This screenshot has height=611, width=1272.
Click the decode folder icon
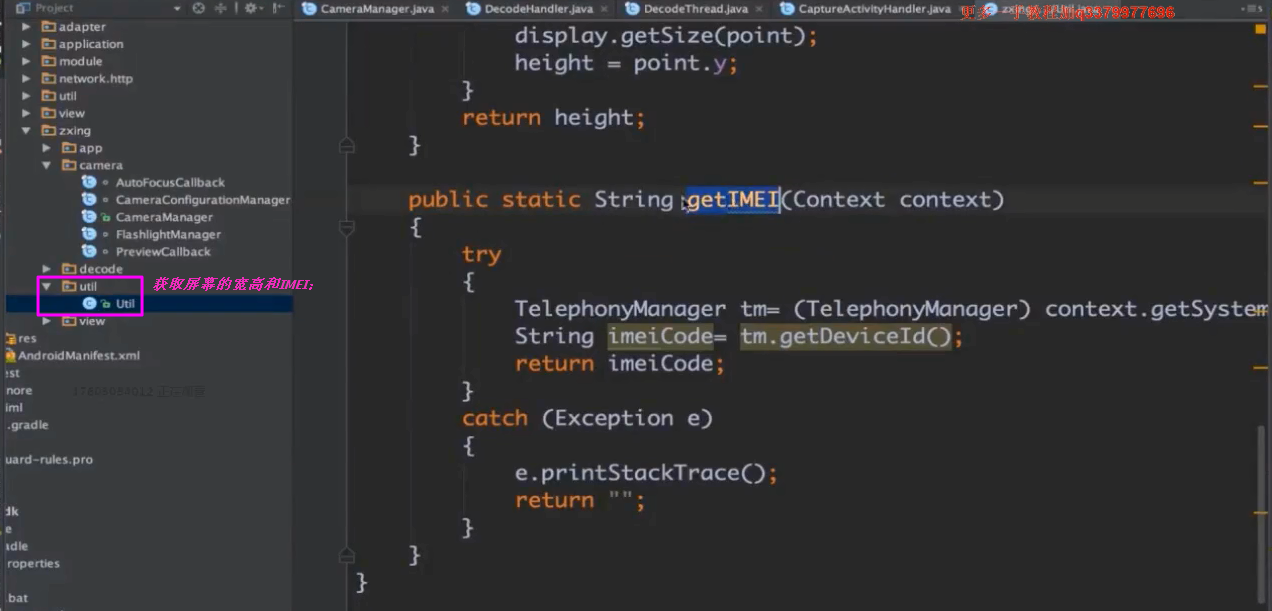point(69,269)
